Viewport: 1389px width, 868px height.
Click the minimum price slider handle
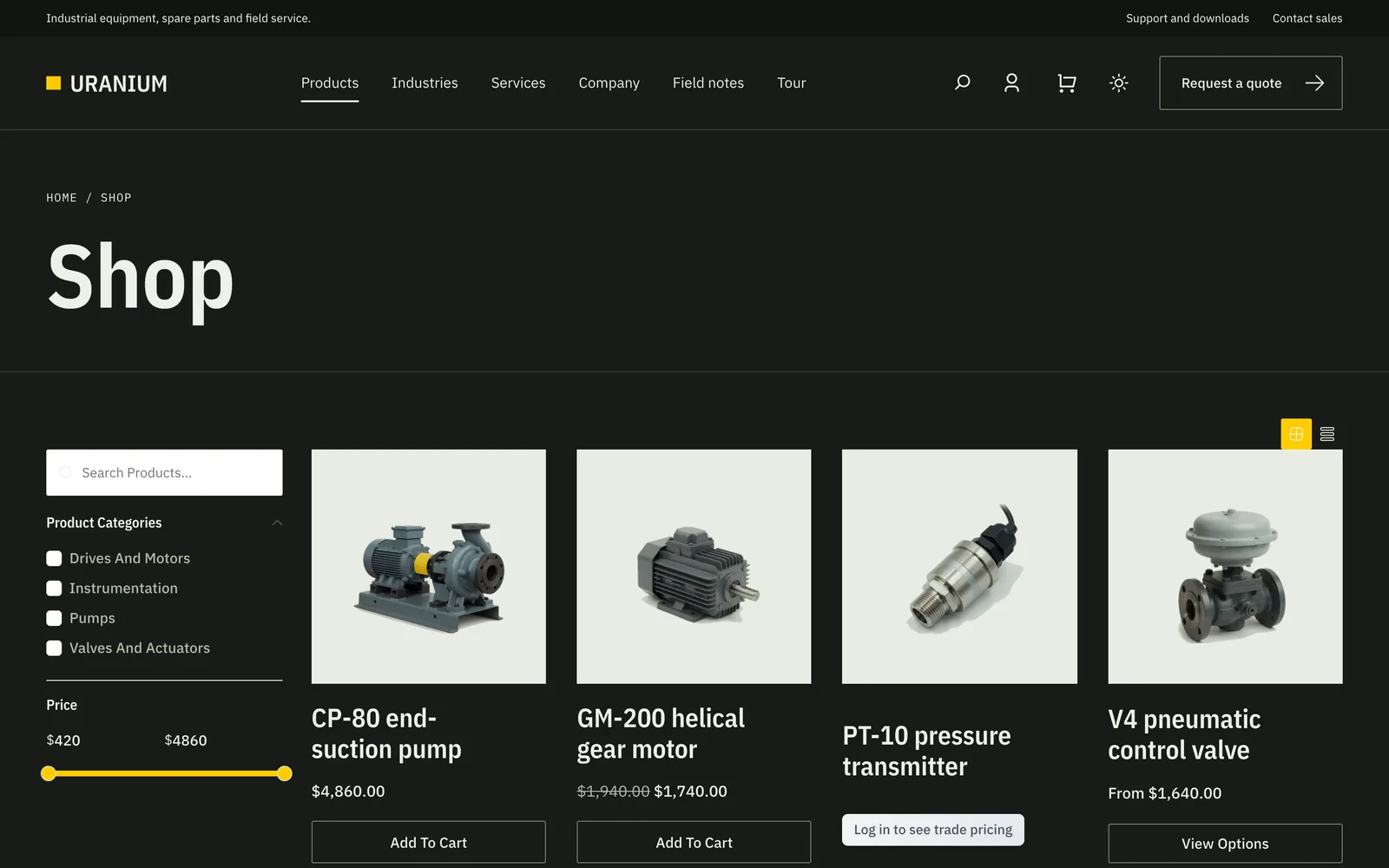pos(49,773)
